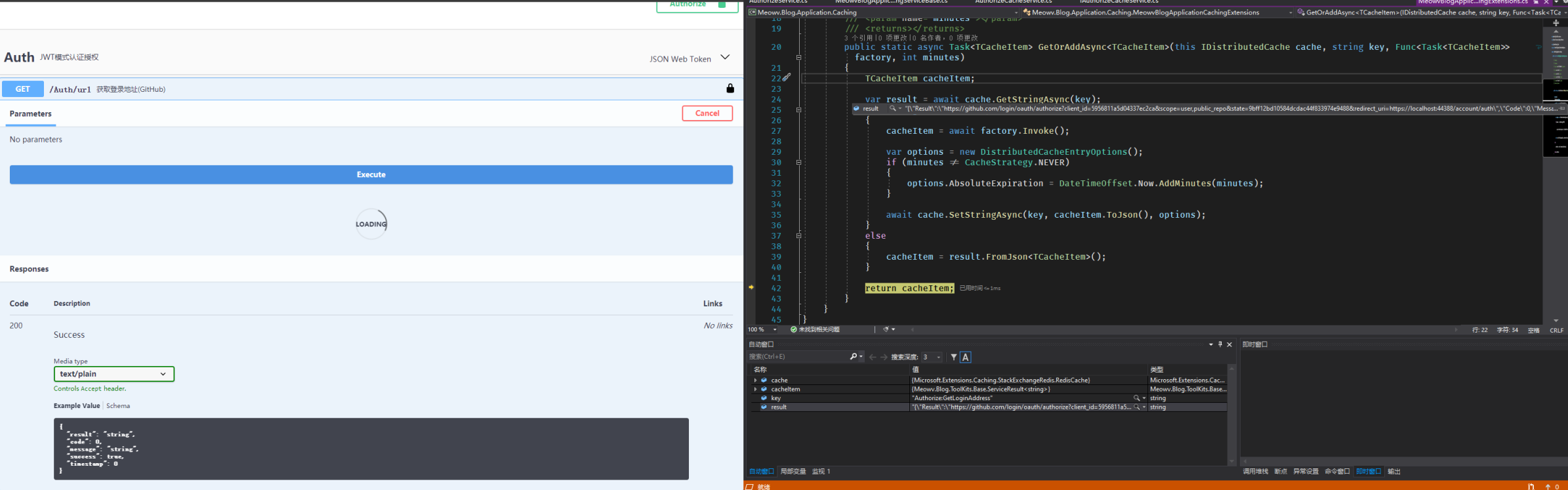This screenshot has height=490, width=1568.
Task: Collapse the if block outlining at line 25
Action: coord(798,110)
